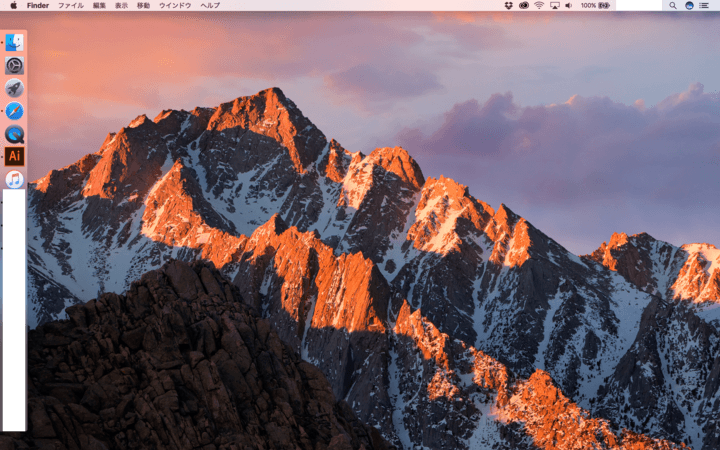
Task: Launch Adobe Illustrator from the dock
Action: point(14,157)
